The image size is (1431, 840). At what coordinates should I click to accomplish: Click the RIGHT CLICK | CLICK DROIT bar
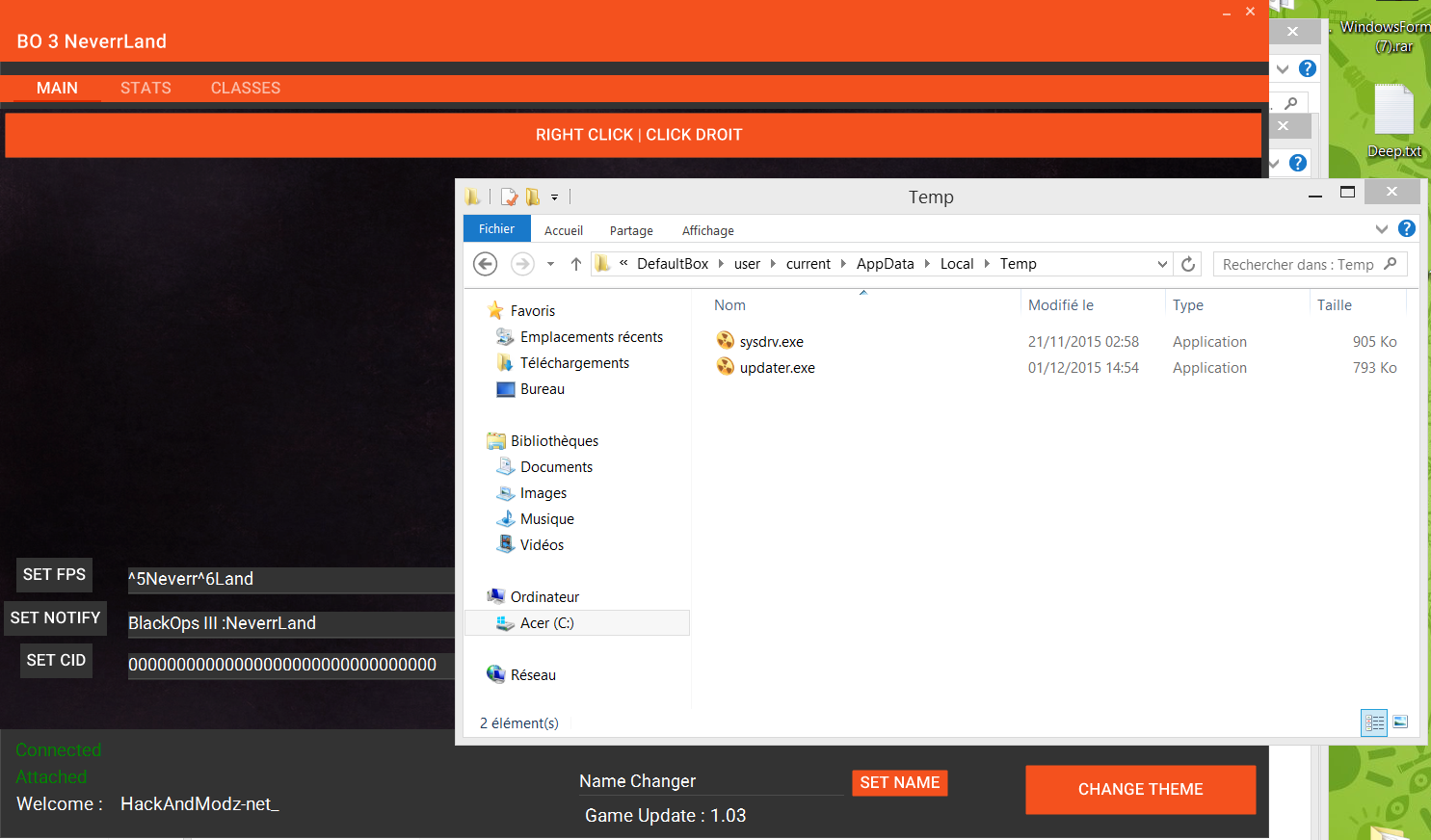[x=633, y=135]
